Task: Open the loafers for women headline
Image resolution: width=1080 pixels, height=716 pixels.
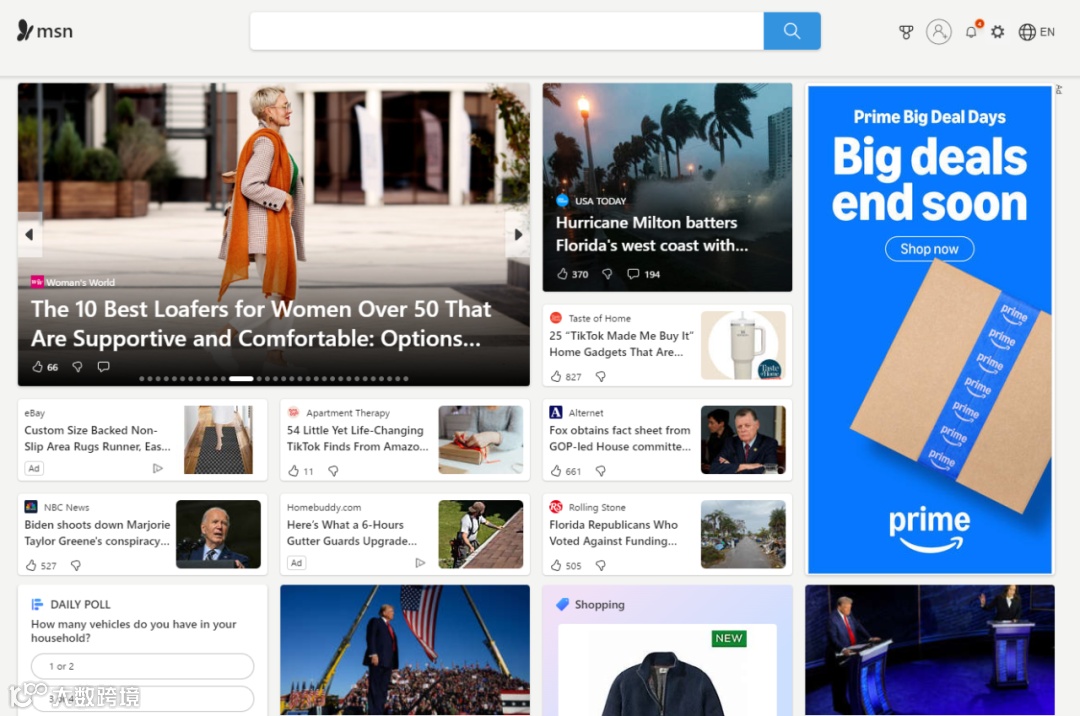Action: click(x=261, y=324)
